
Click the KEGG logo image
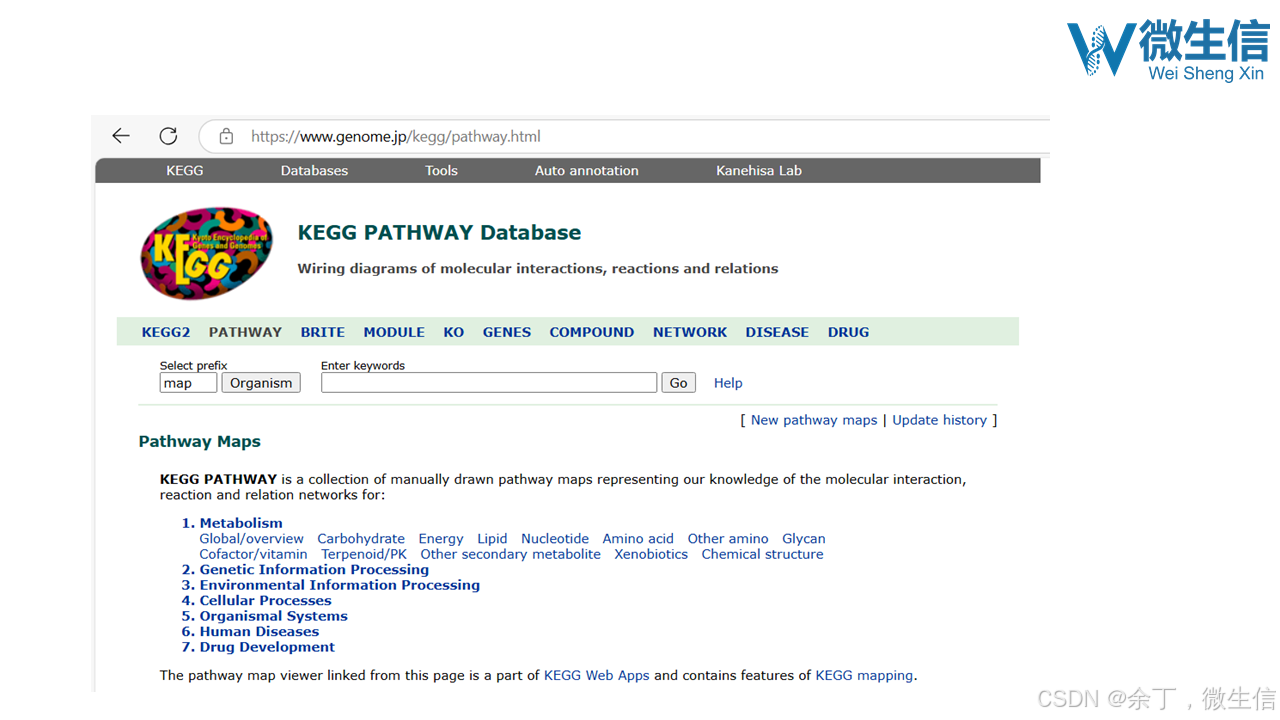click(x=207, y=253)
